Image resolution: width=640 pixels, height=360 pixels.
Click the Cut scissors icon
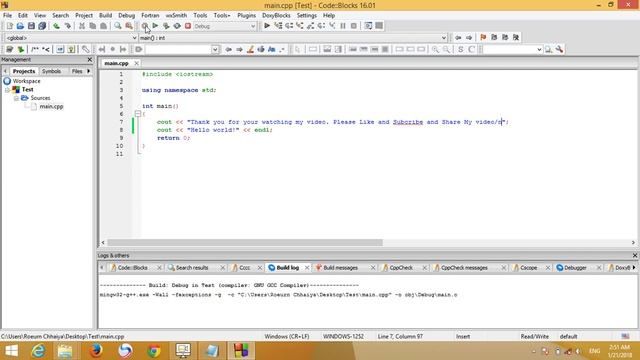(x=82, y=26)
